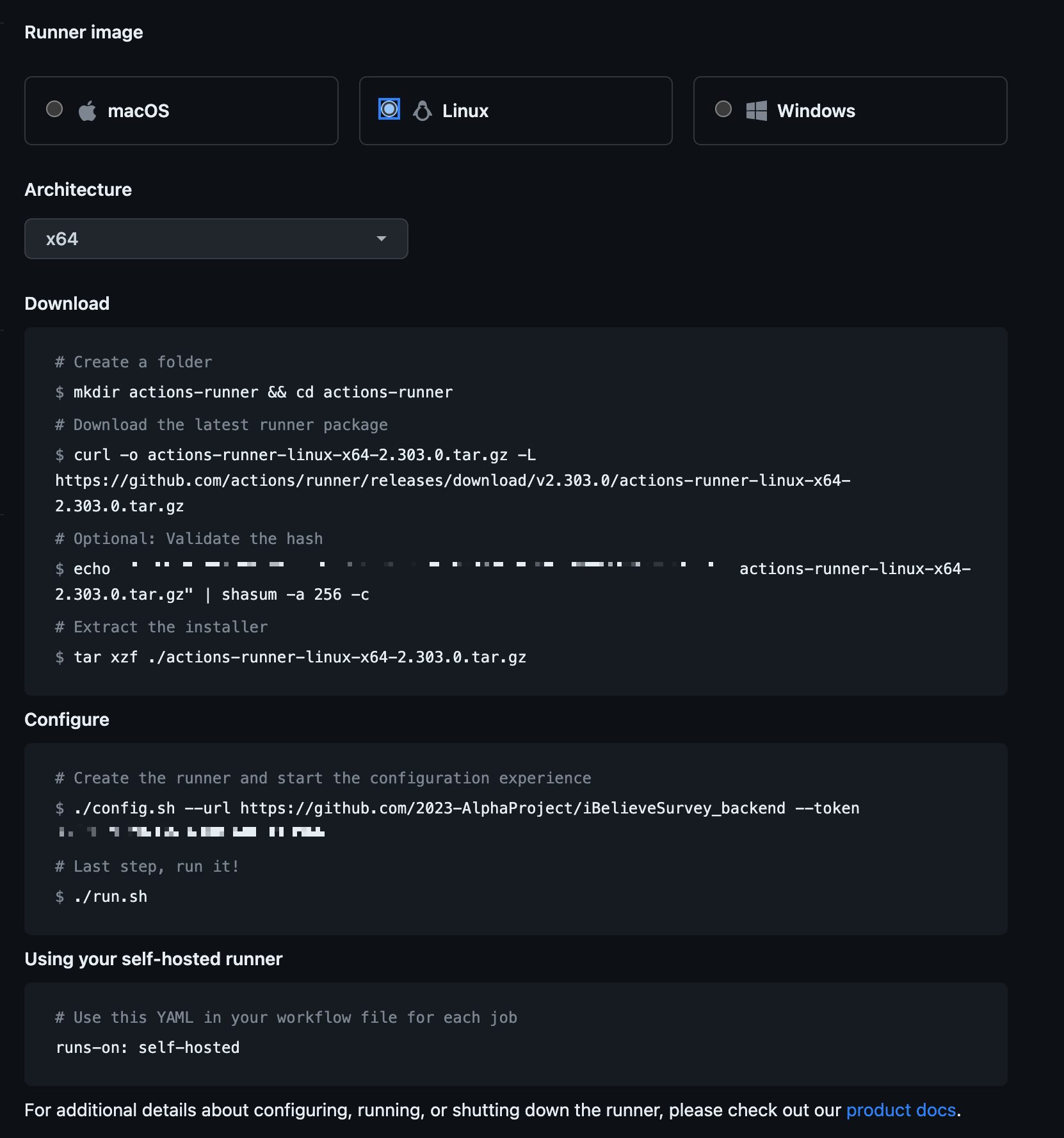Select the macOS radio button
Screen dimensions: 1064x1138
pyautogui.click(x=54, y=109)
